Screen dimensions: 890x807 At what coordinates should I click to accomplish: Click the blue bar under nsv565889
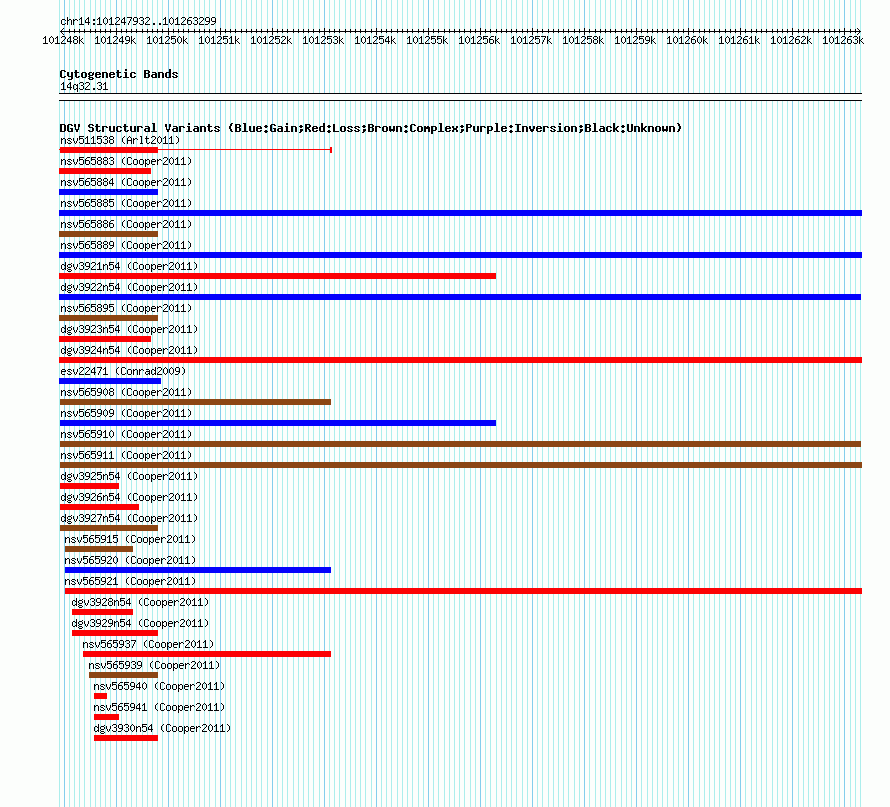pyautogui.click(x=460, y=255)
